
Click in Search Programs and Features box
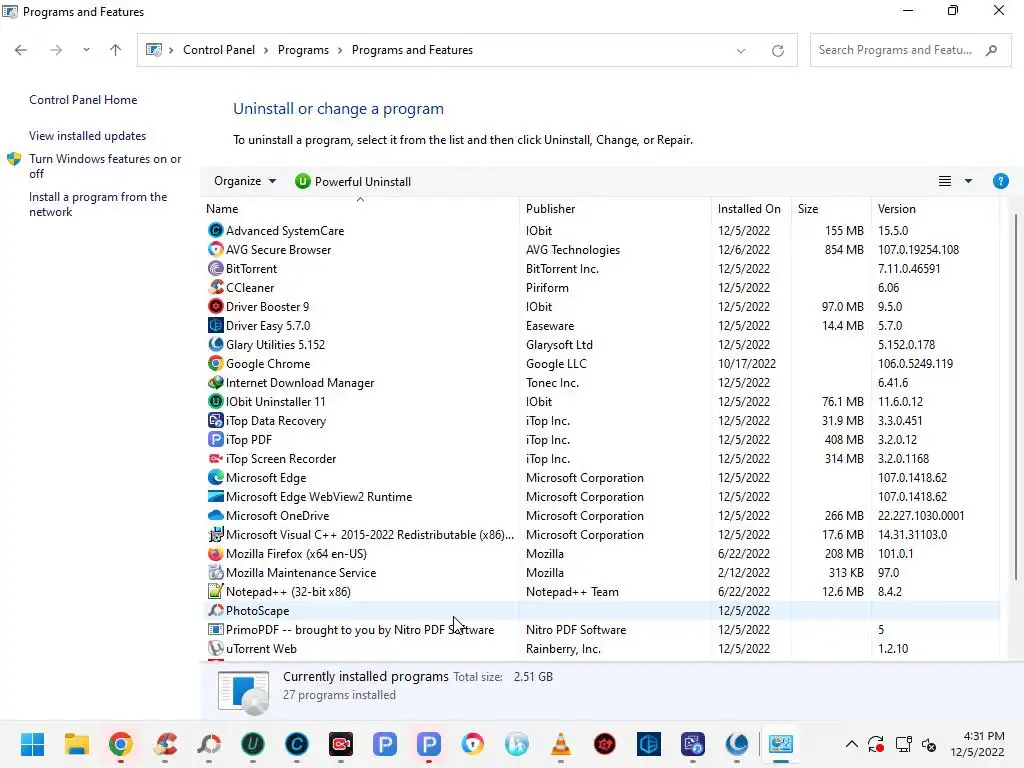click(910, 50)
